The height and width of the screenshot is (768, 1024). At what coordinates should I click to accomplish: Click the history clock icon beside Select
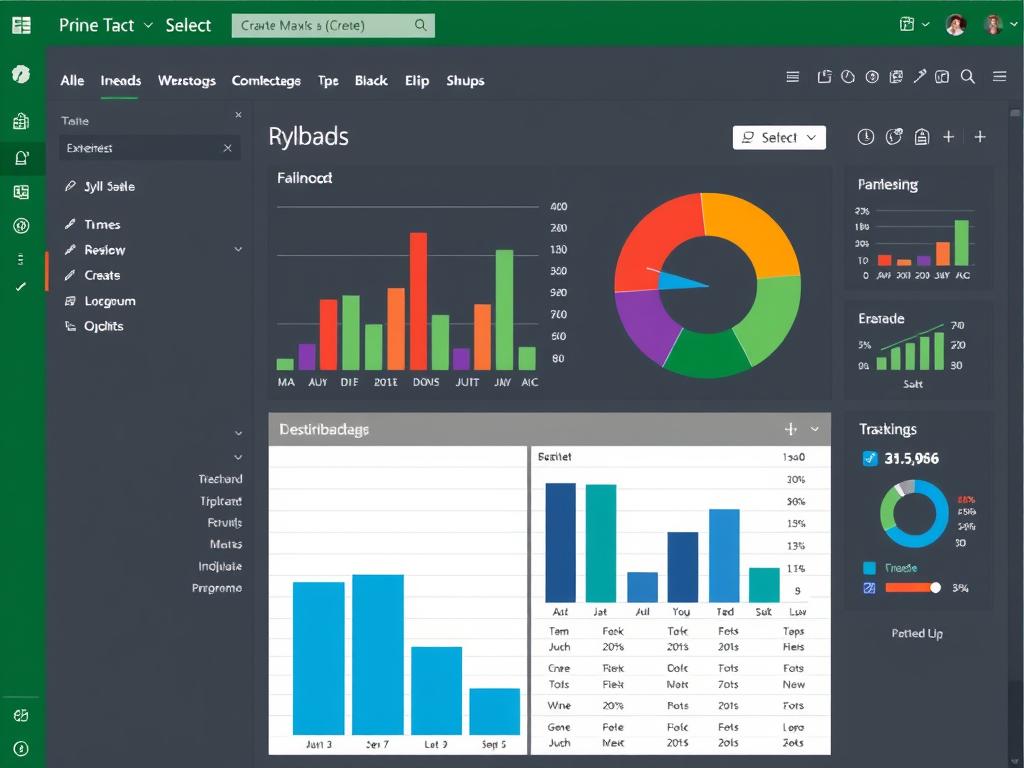point(865,136)
